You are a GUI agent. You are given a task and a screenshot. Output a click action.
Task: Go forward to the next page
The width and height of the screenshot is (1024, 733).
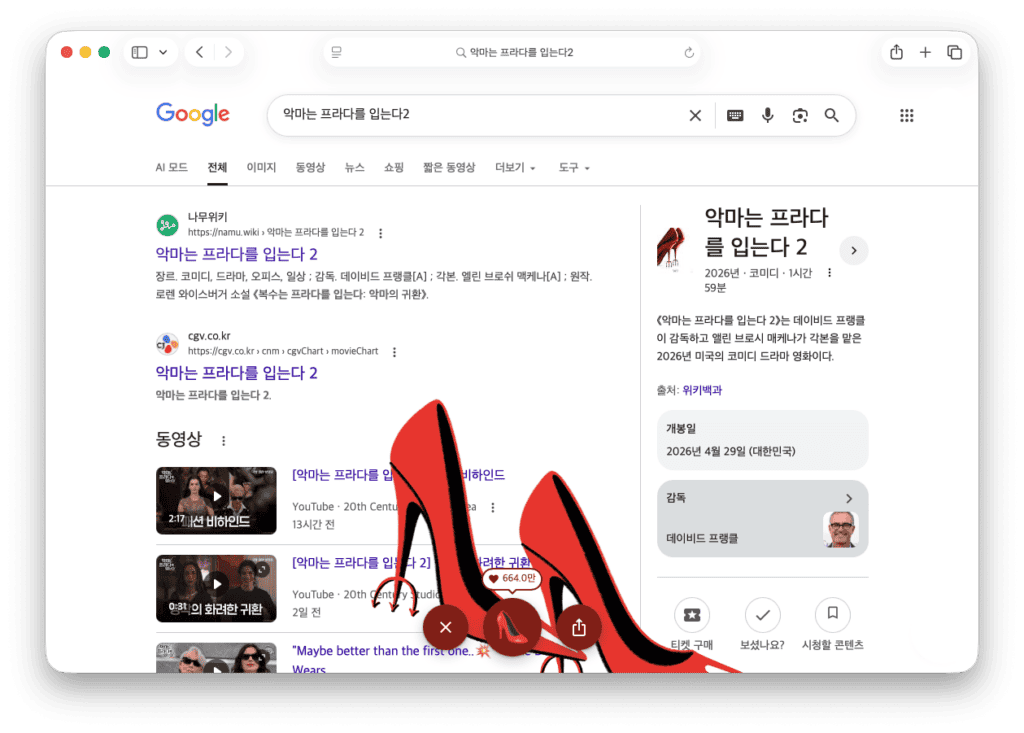[x=228, y=52]
